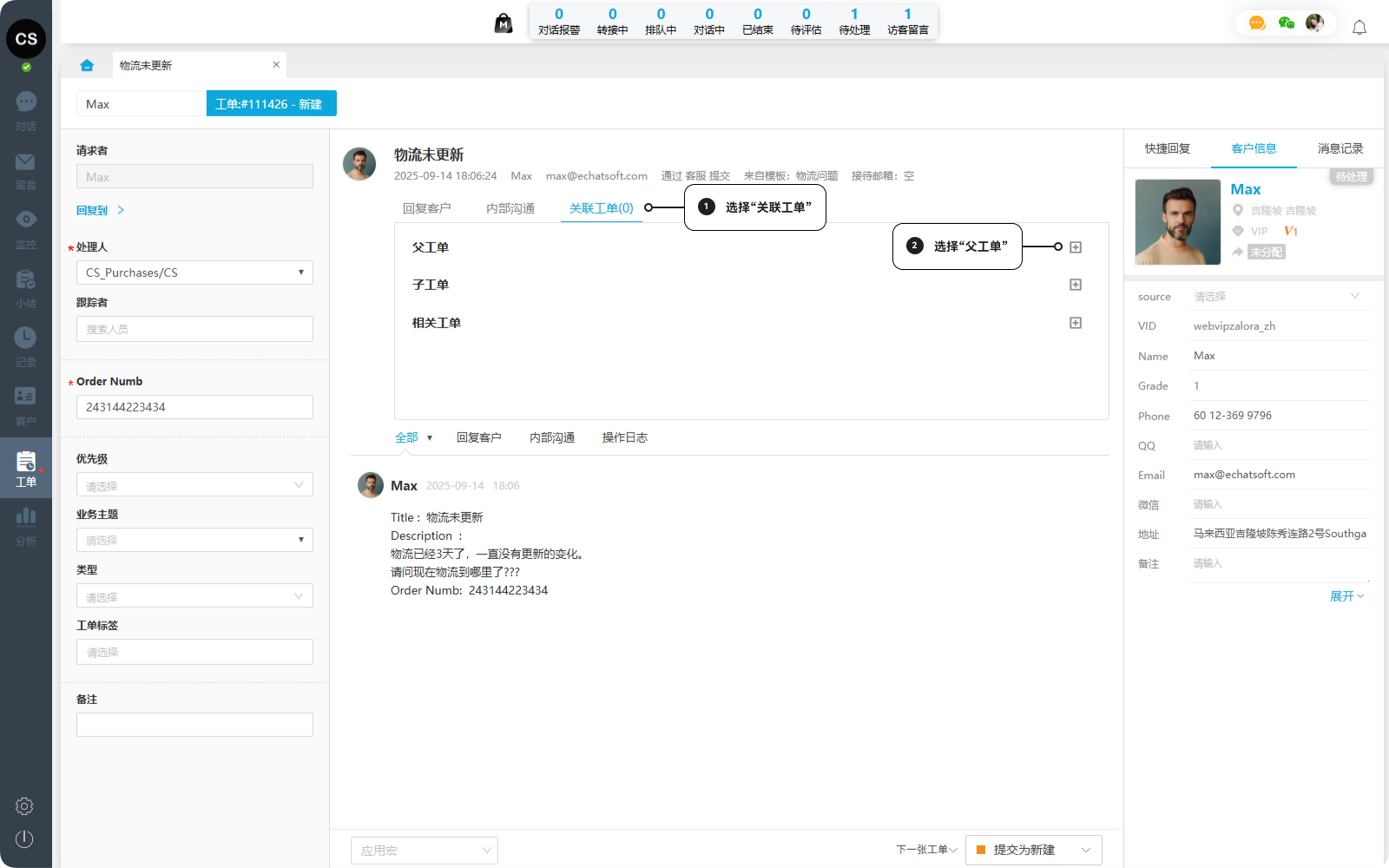Open the 留言 messages sidebar icon
The height and width of the screenshot is (868, 1389).
coord(26,162)
